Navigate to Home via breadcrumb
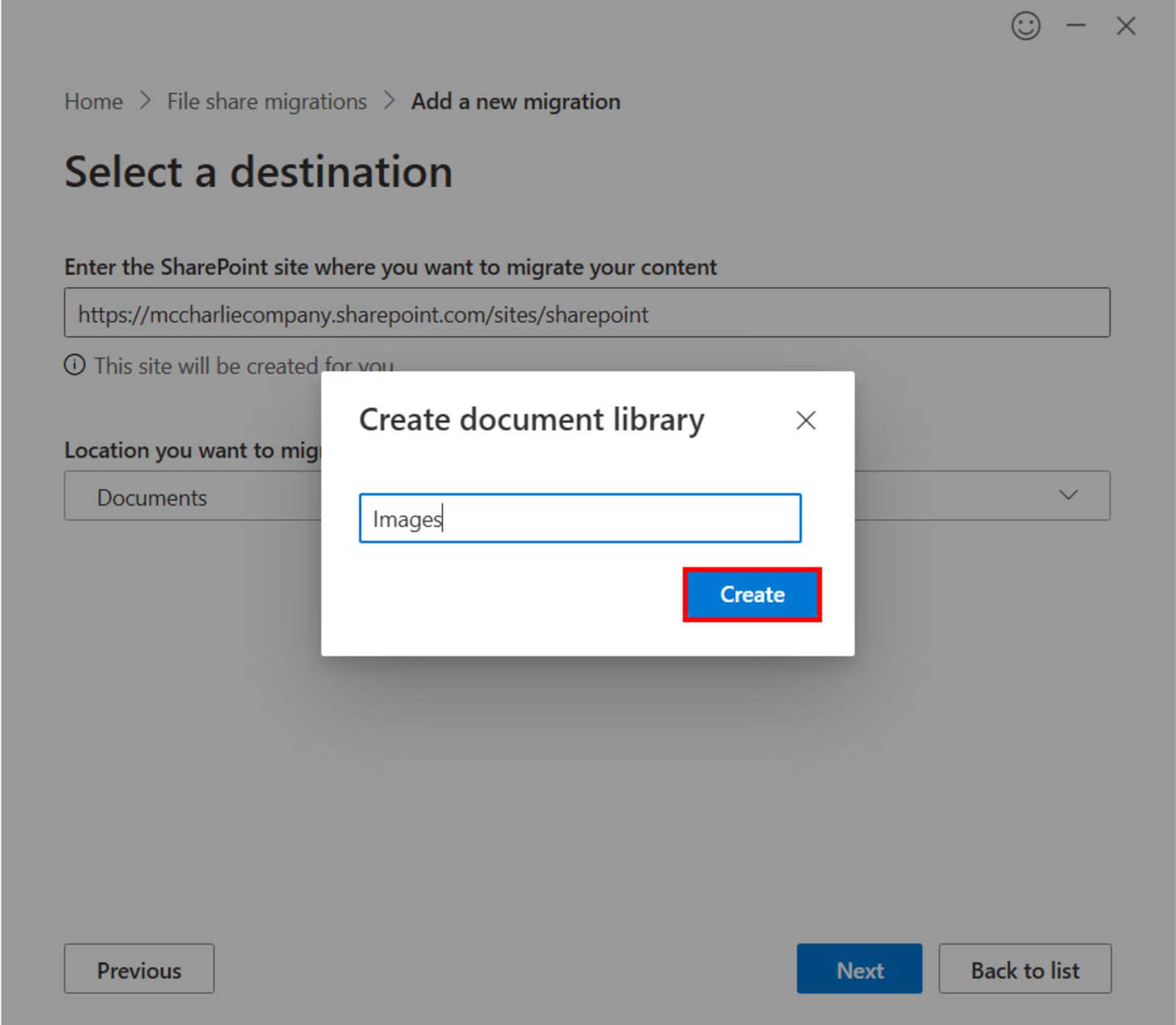The image size is (1176, 1025). [93, 101]
